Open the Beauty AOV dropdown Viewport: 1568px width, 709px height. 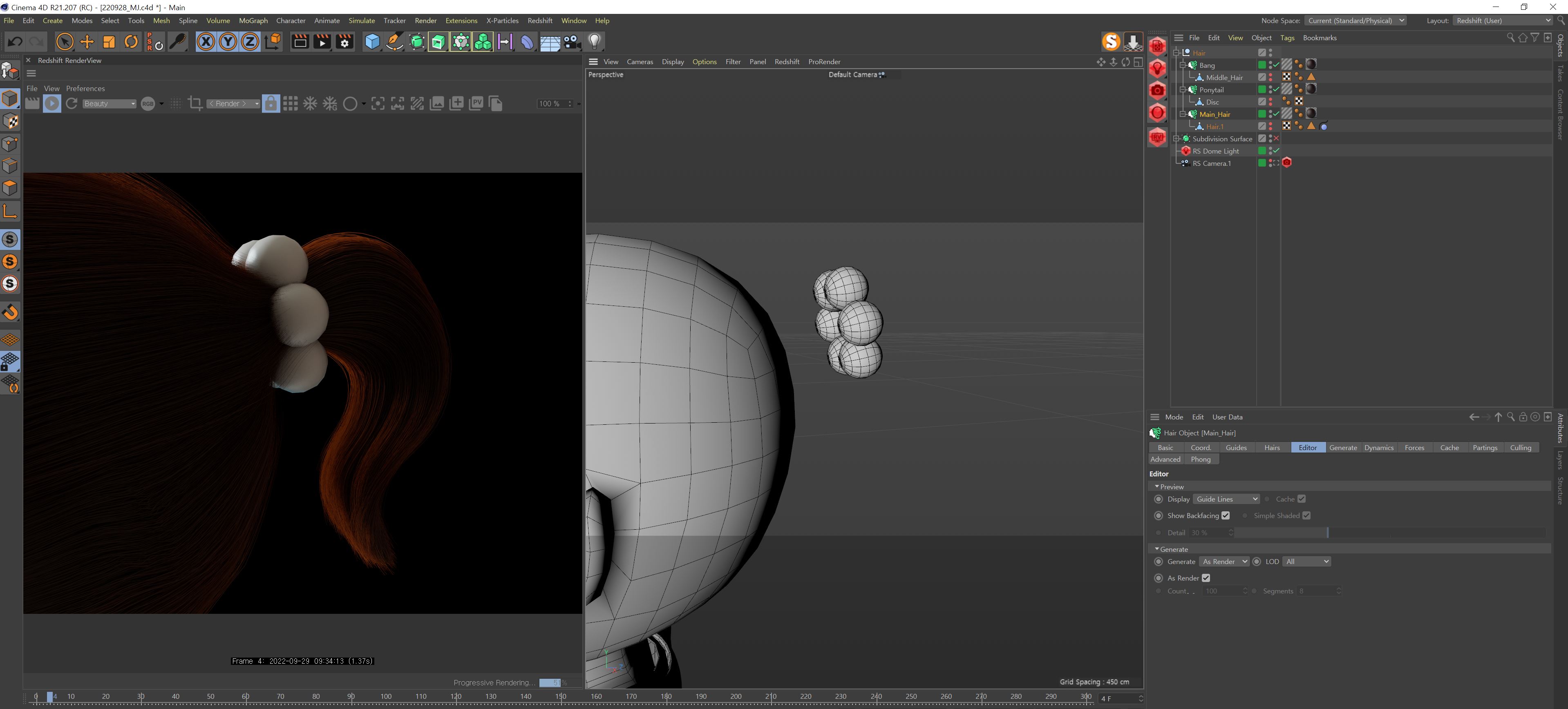pyautogui.click(x=110, y=103)
